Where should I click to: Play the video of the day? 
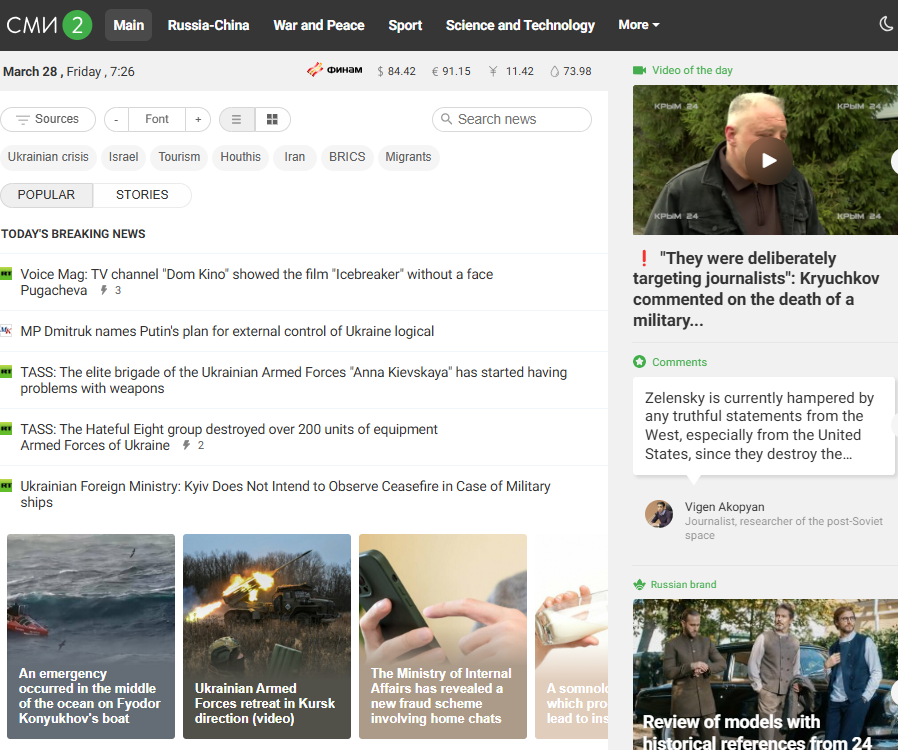tap(769, 160)
